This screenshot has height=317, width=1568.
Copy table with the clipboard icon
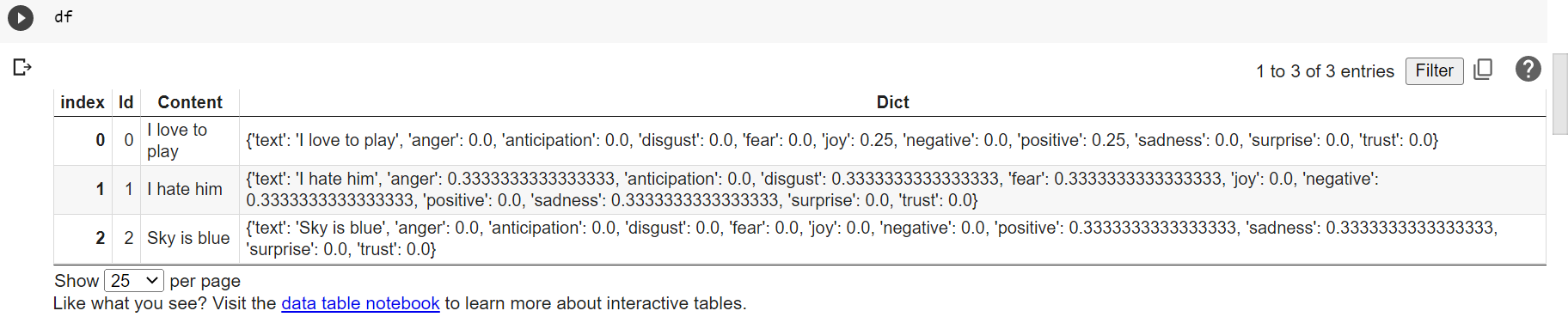point(1483,70)
